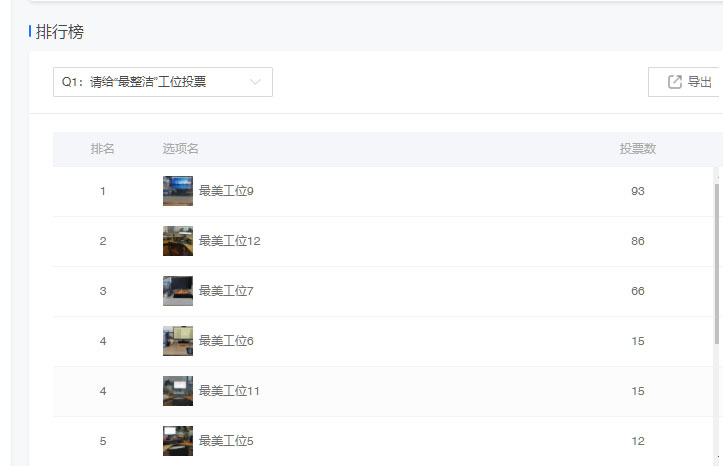The height and width of the screenshot is (466, 723).
Task: Click the vote count 93 for 最美工位9
Action: pyautogui.click(x=638, y=191)
